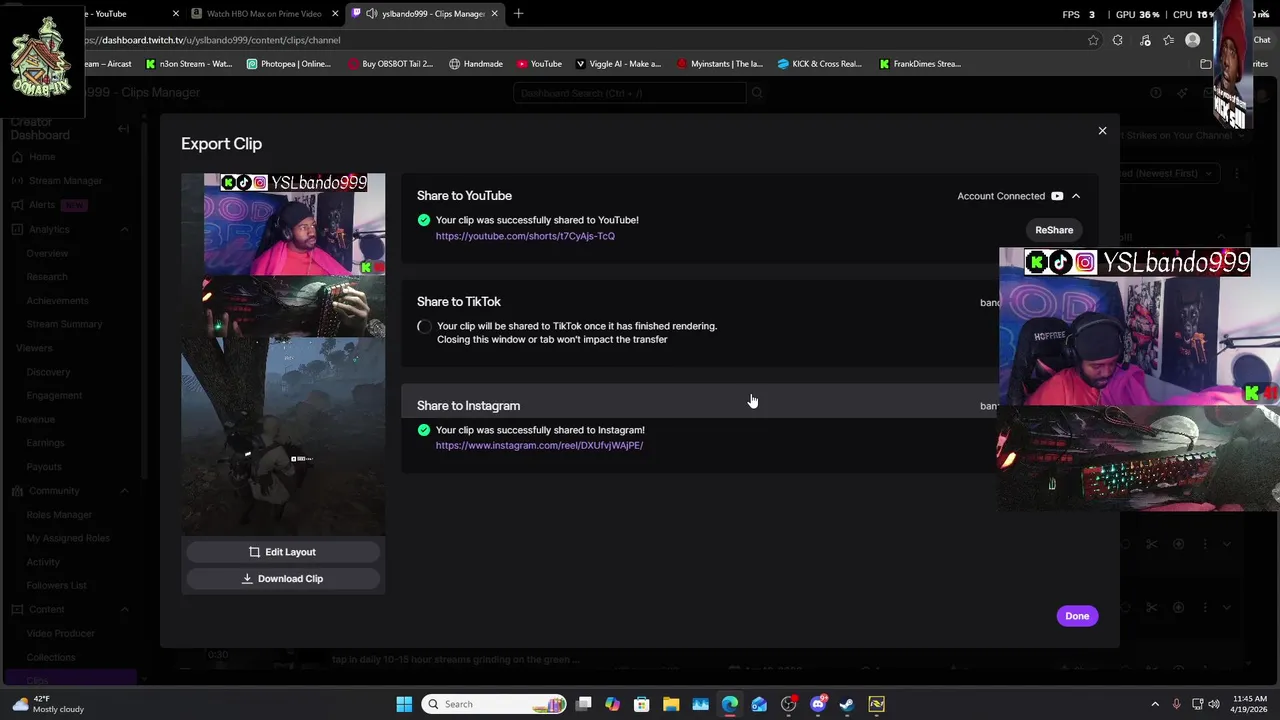Open the other favorites folder icon
This screenshot has height=720, width=1280.
point(1206,64)
